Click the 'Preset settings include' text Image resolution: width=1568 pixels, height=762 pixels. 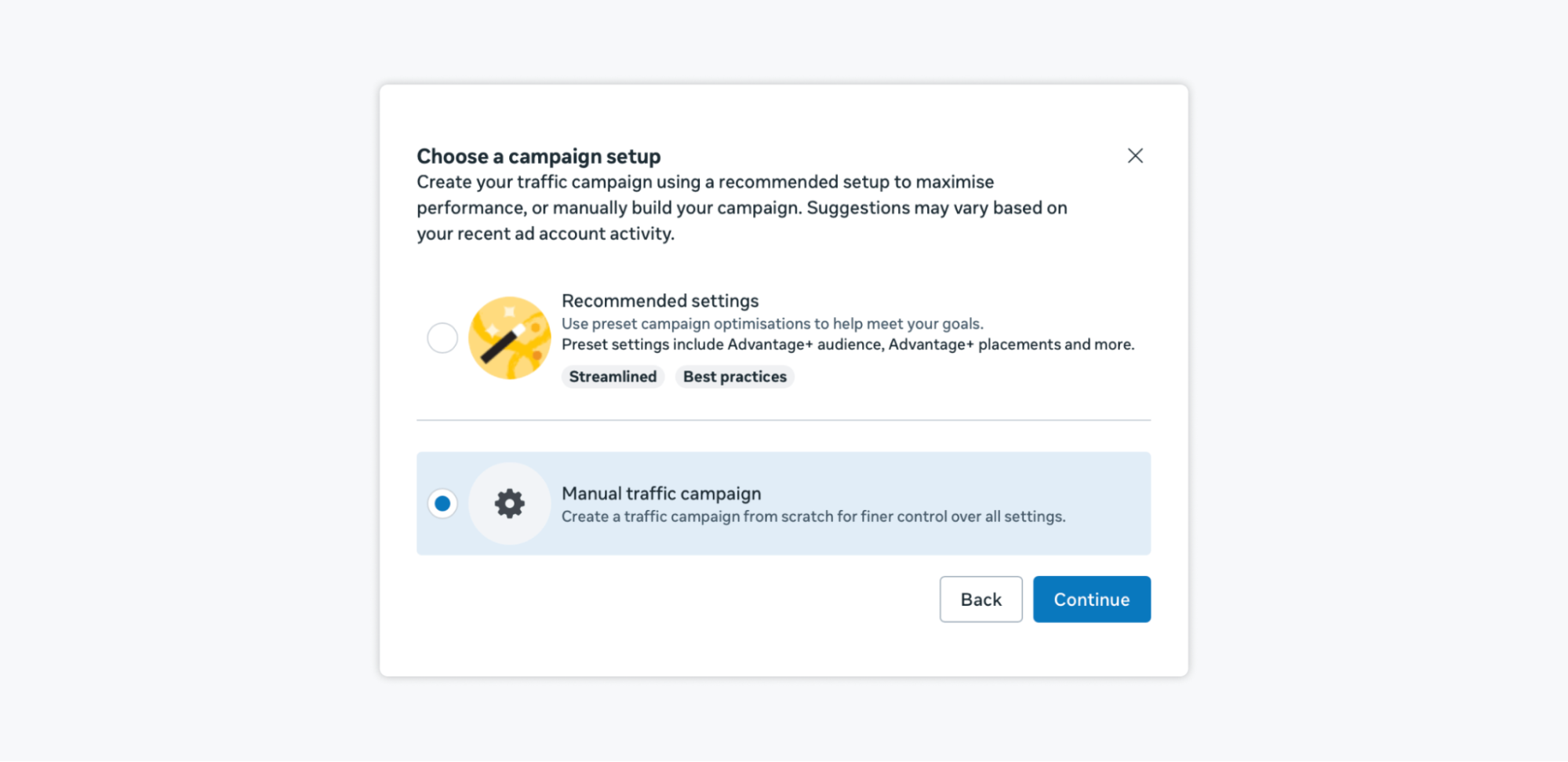pyautogui.click(x=642, y=345)
